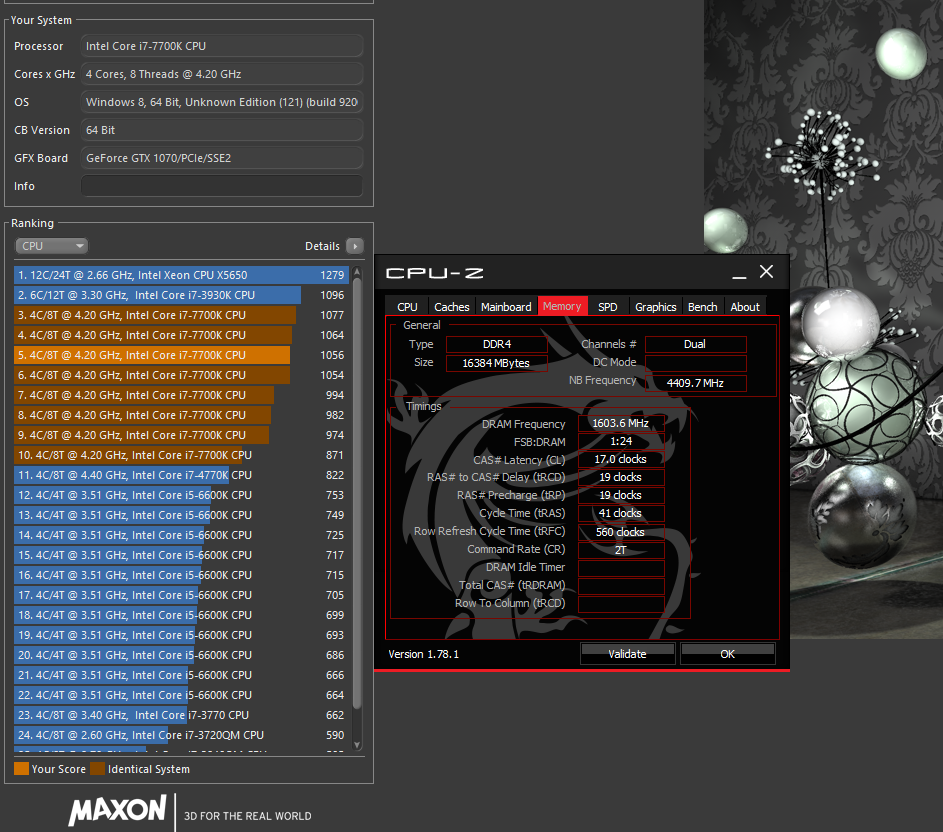Switch to the Caches tab in CPU-Z
This screenshot has height=832, width=943.
[x=452, y=307]
